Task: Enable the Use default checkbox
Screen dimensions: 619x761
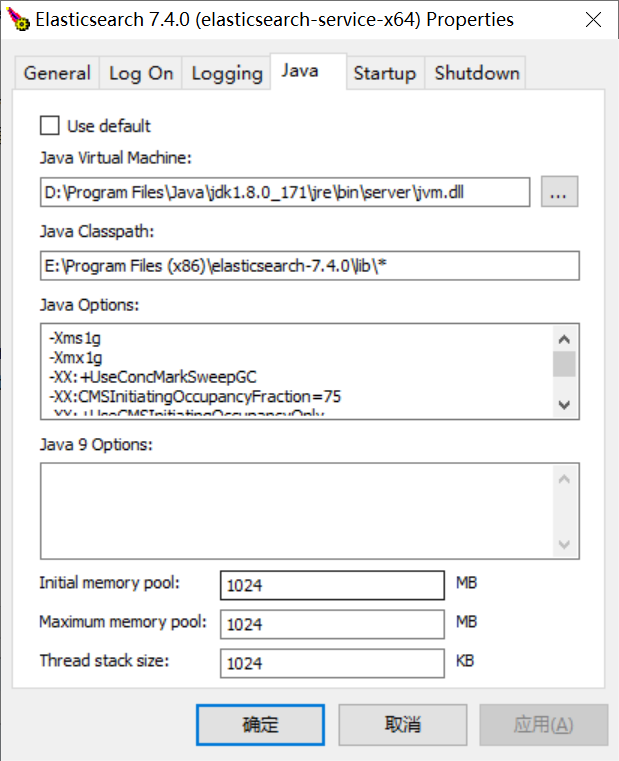Action: (x=49, y=126)
